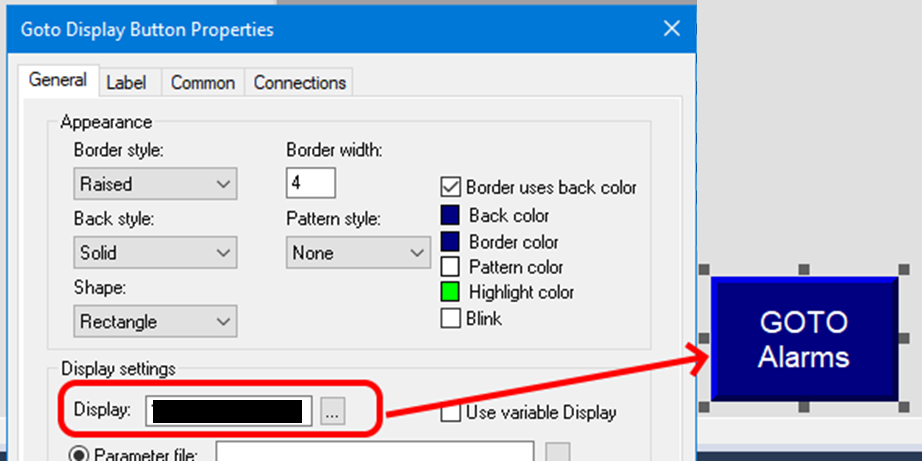Expand the Back style dropdown

[156, 253]
